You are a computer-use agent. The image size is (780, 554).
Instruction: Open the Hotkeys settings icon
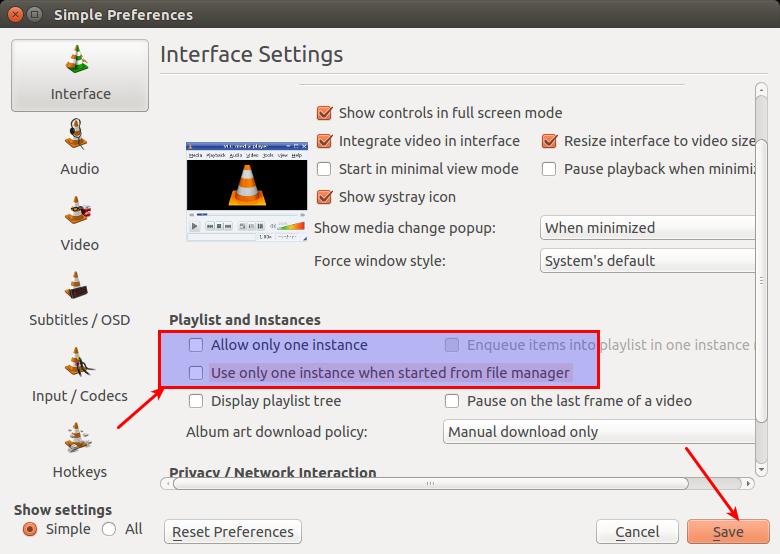(79, 438)
